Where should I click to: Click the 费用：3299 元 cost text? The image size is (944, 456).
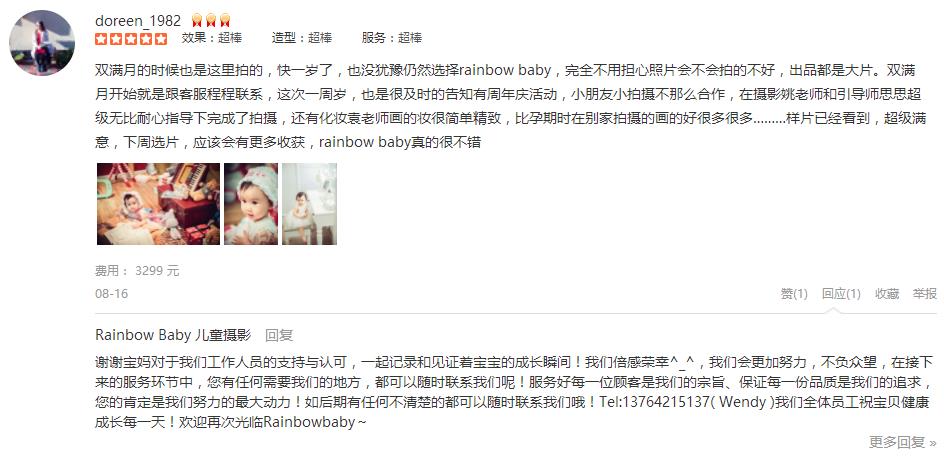click(x=137, y=271)
